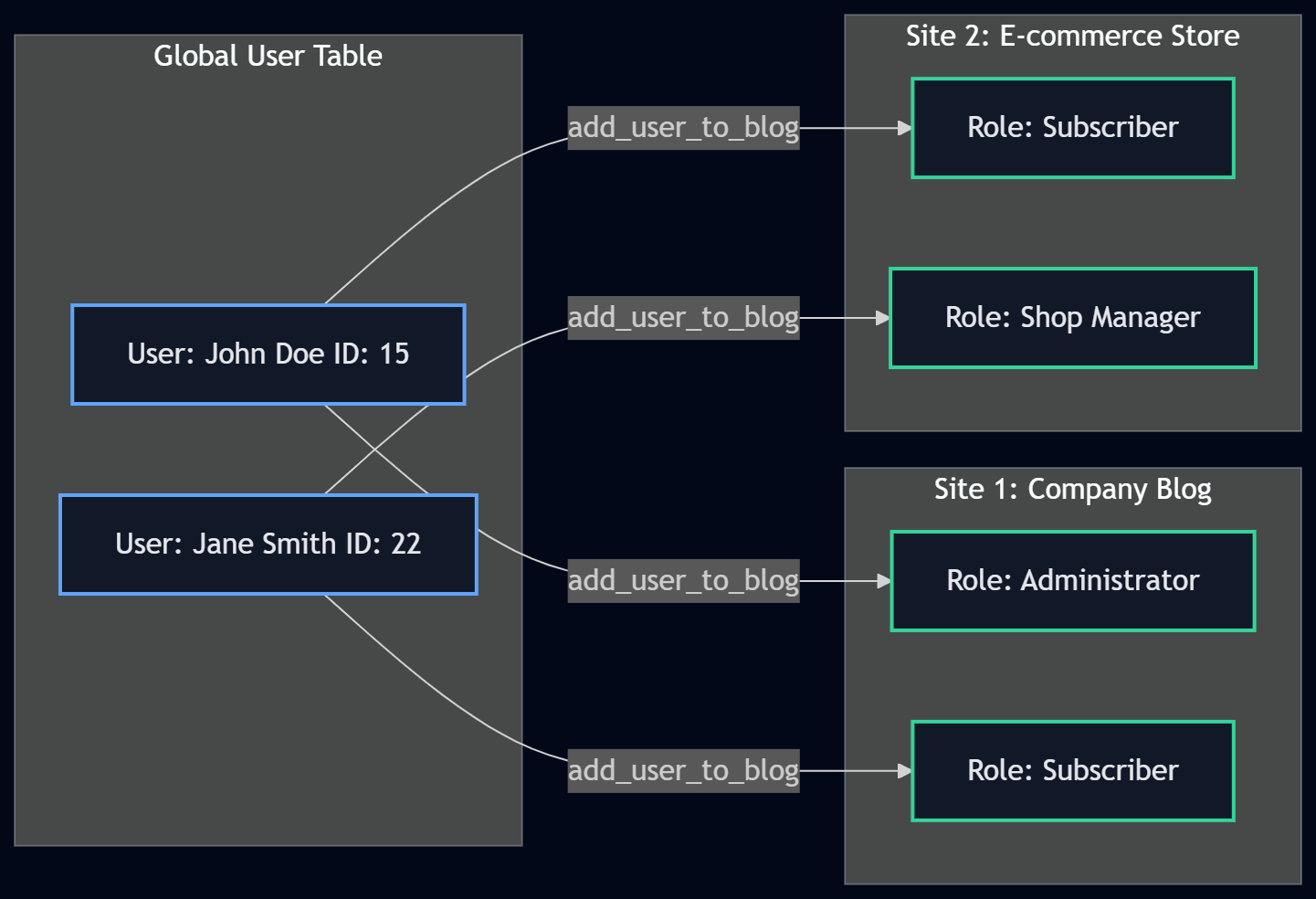The width and height of the screenshot is (1316, 899).
Task: Click the Role: Subscriber box in Site 1
Action: coord(1071,769)
